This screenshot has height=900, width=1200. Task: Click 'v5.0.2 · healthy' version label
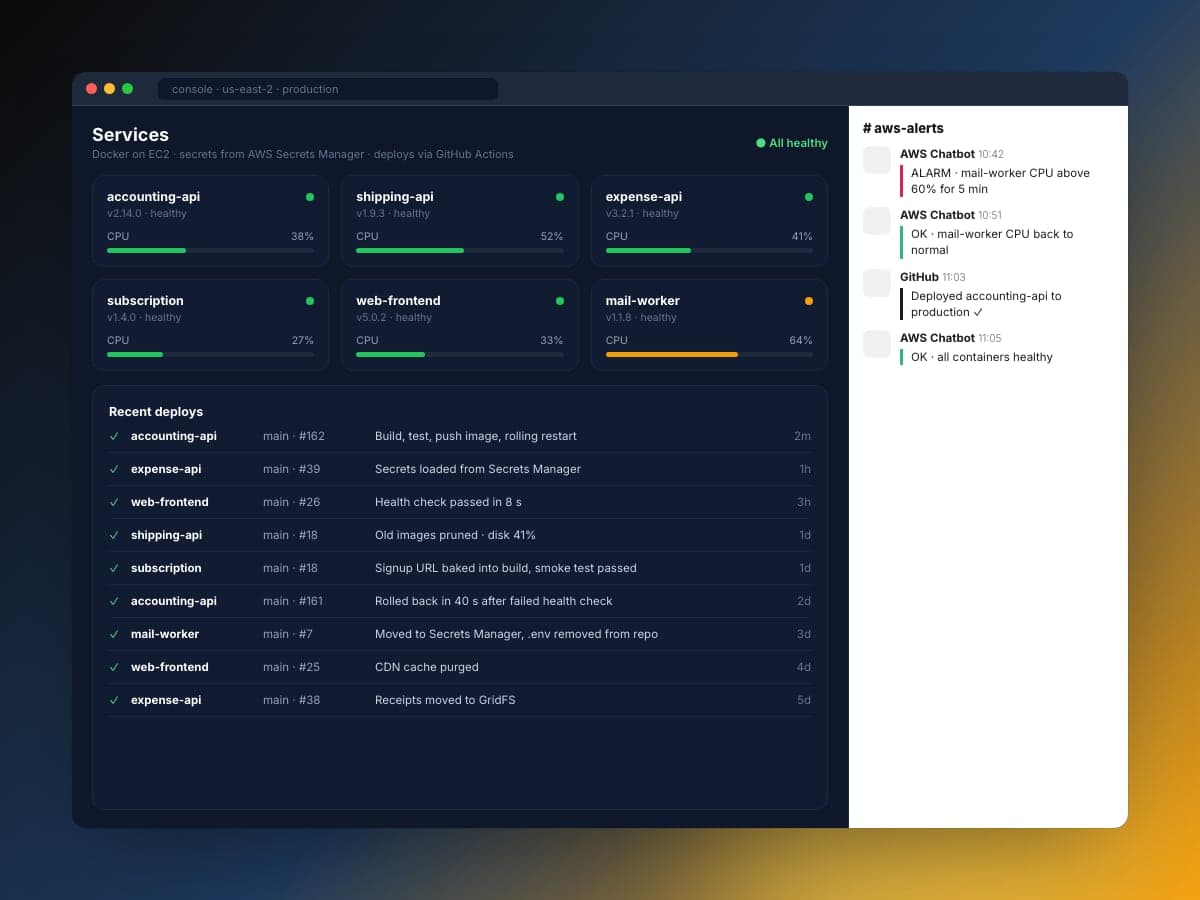click(x=394, y=318)
